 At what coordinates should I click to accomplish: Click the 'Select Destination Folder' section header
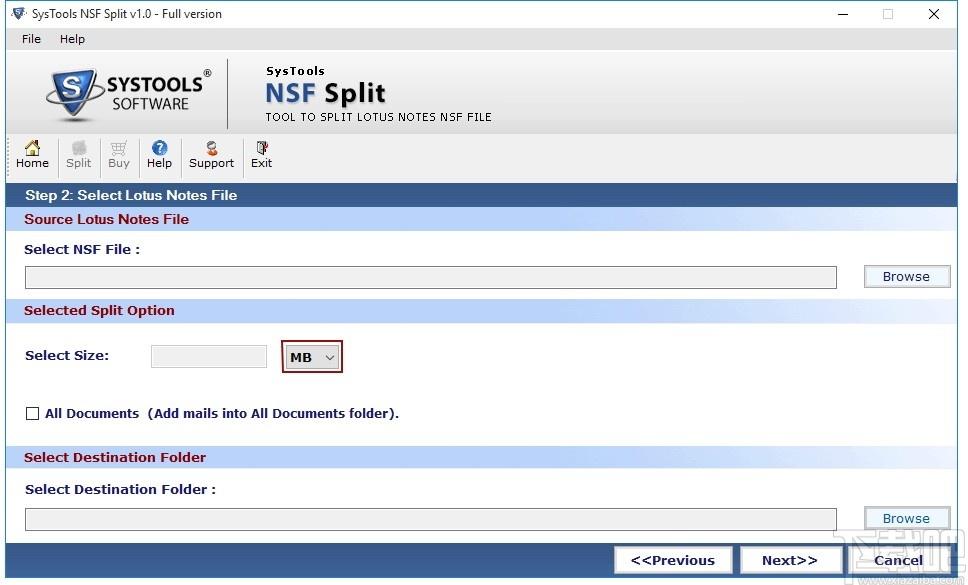(115, 457)
